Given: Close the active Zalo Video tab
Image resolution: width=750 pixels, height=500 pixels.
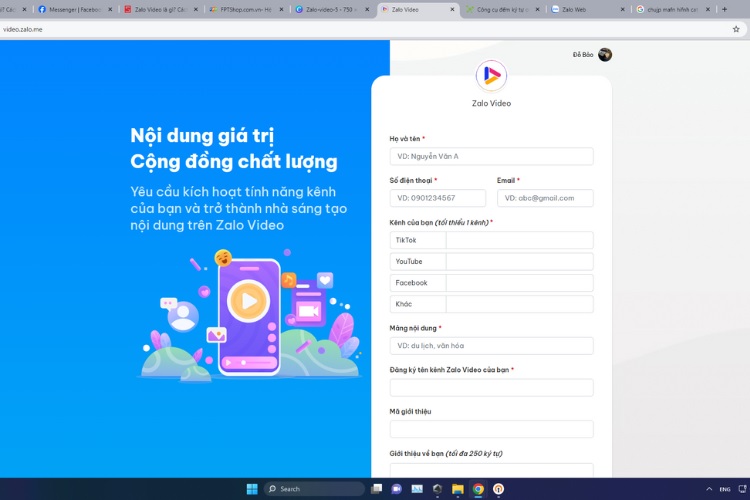Looking at the screenshot, I should [452, 9].
